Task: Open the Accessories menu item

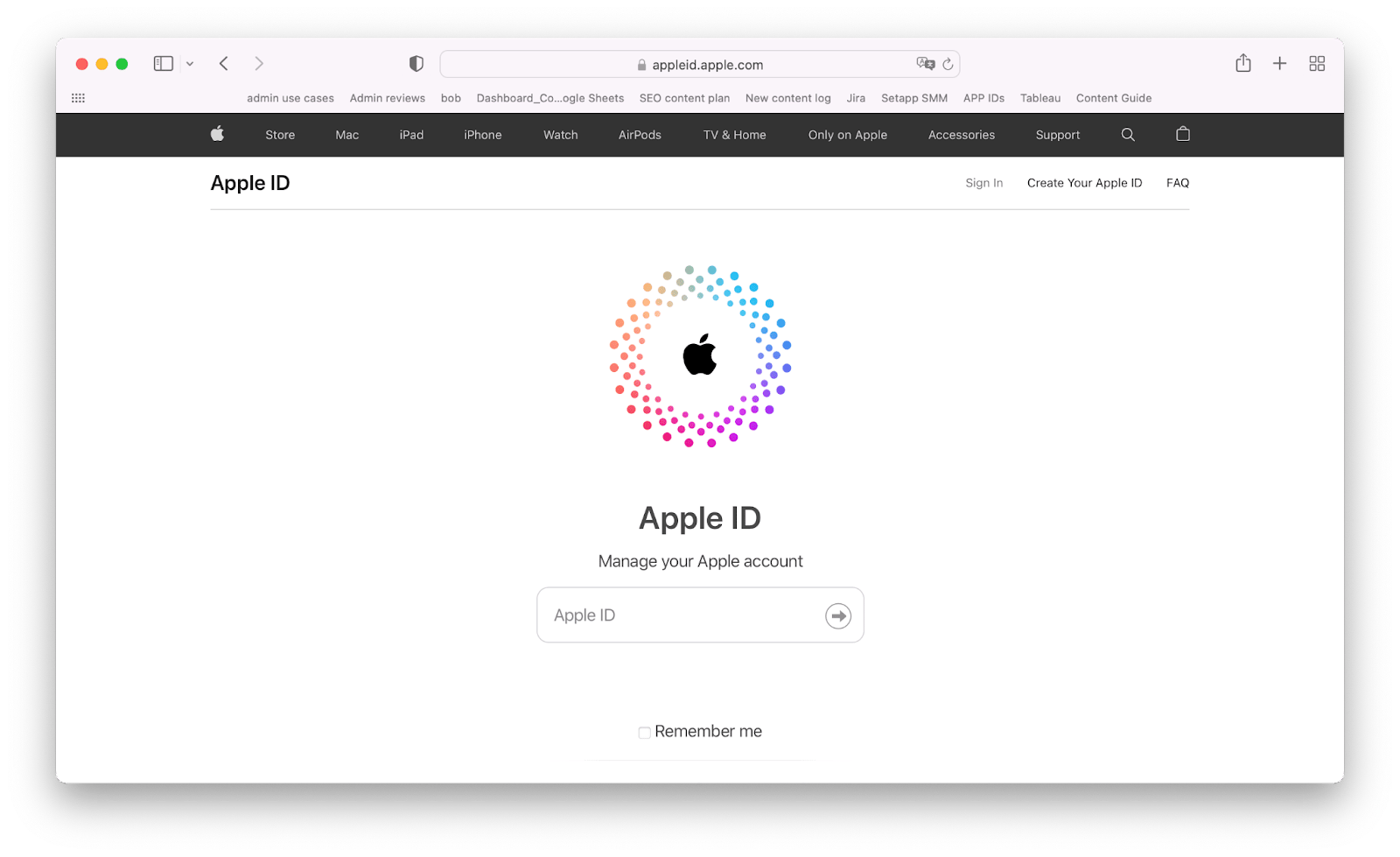Action: (962, 135)
